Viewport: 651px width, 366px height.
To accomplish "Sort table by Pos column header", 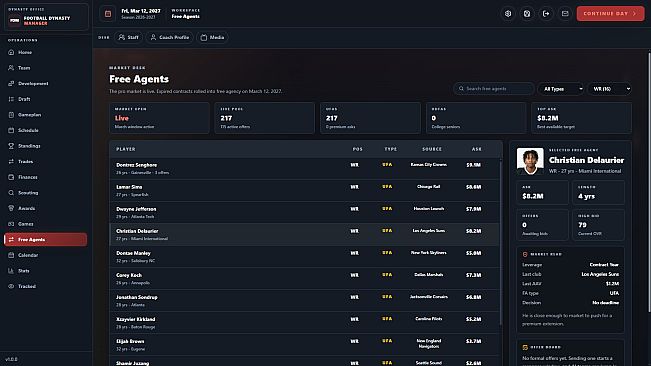I will 357,149.
